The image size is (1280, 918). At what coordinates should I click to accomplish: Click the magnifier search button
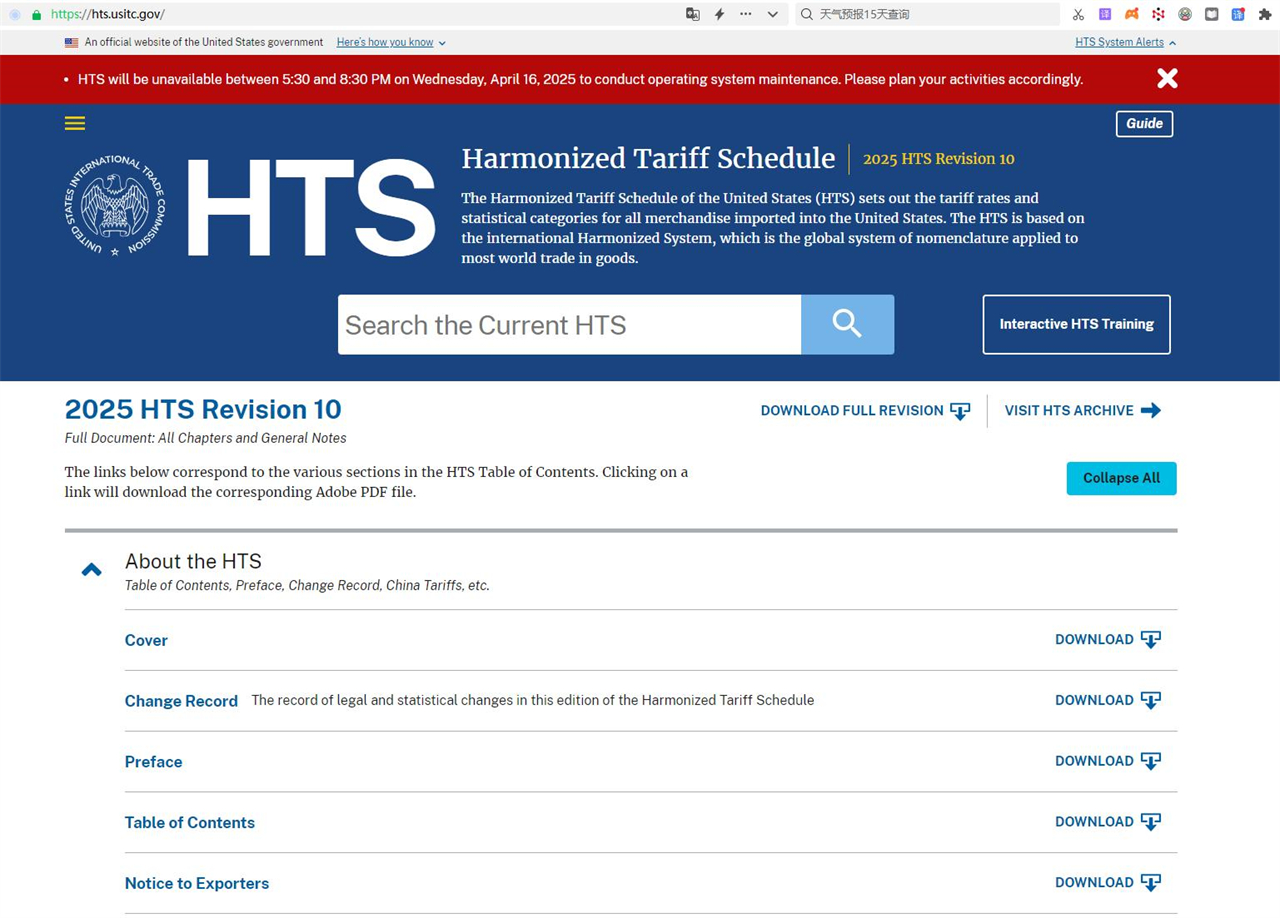(847, 324)
